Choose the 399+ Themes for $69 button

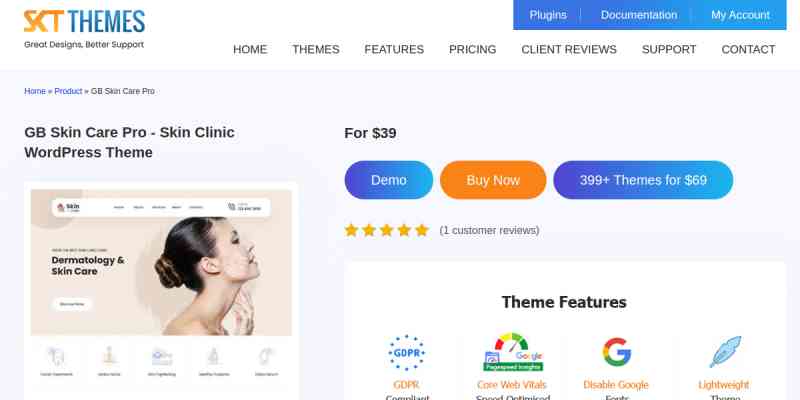point(643,180)
